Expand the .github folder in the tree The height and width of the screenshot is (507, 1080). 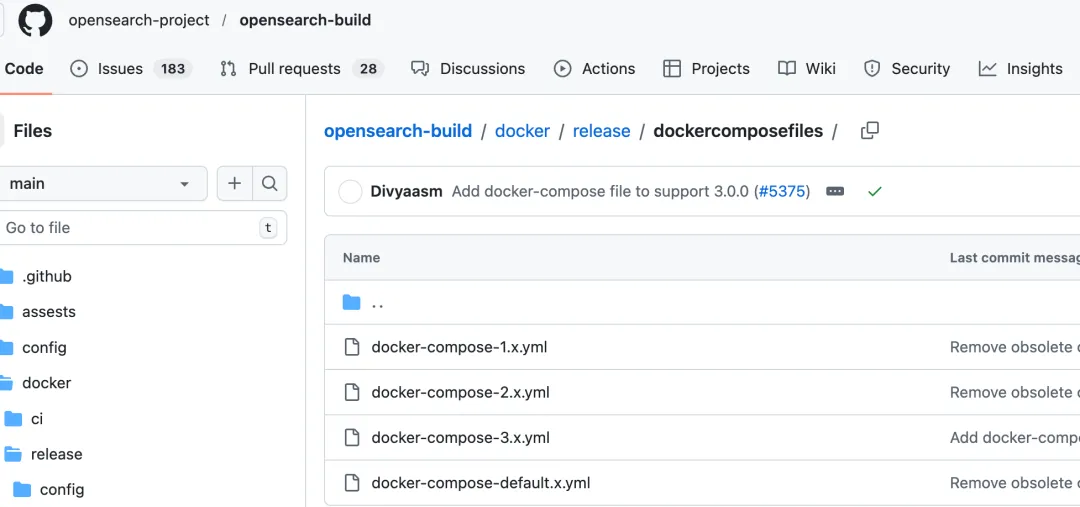pos(8,276)
